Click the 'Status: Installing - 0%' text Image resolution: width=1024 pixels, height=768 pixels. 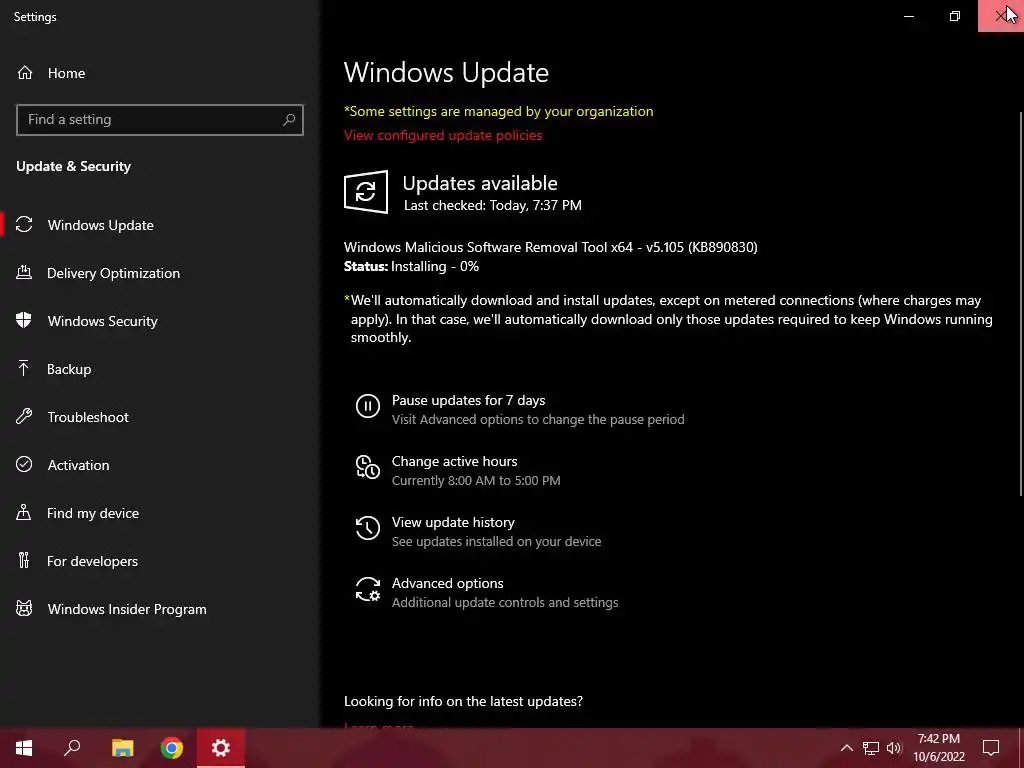point(411,266)
